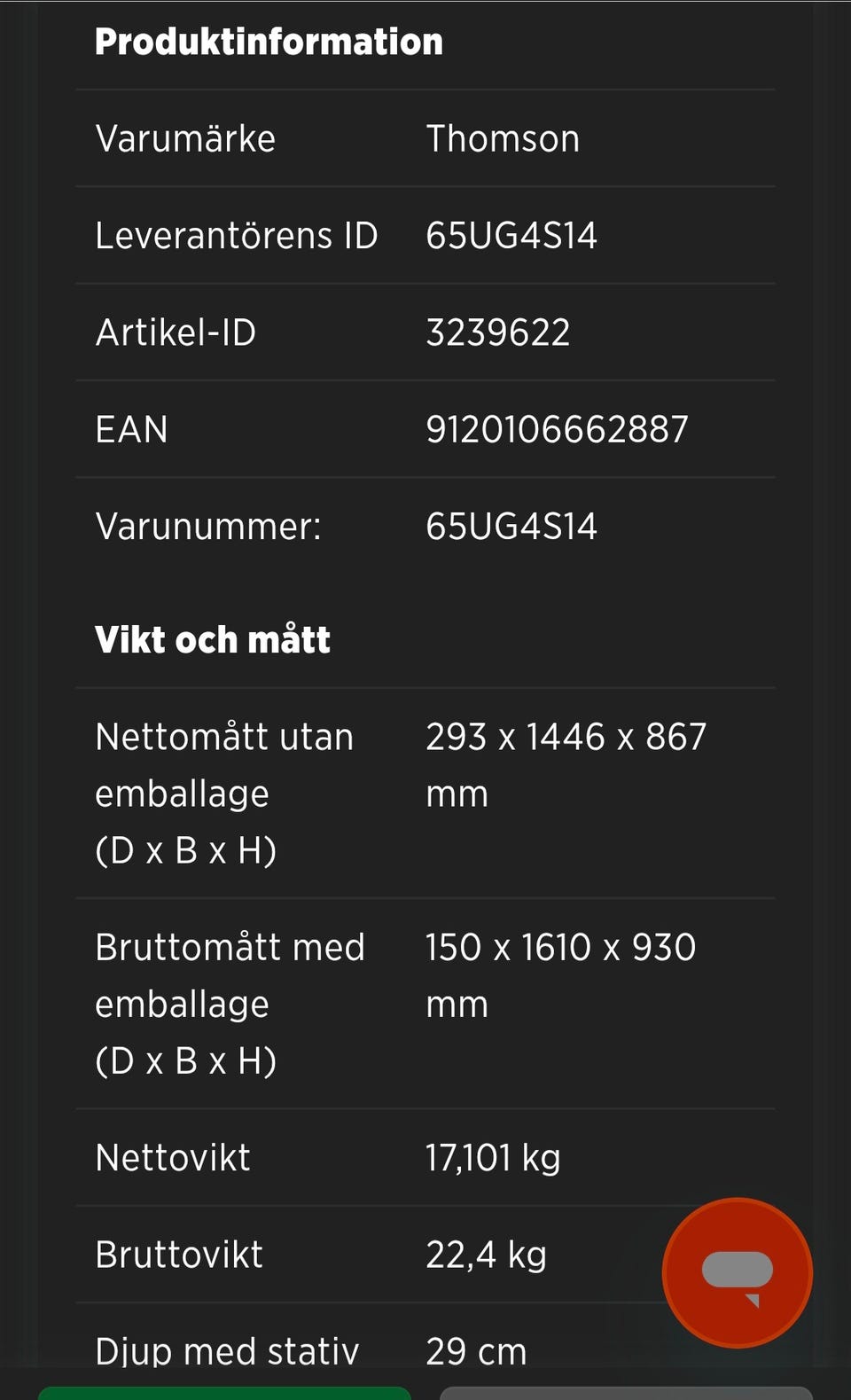Click the Vikt och mått heading

click(213, 639)
